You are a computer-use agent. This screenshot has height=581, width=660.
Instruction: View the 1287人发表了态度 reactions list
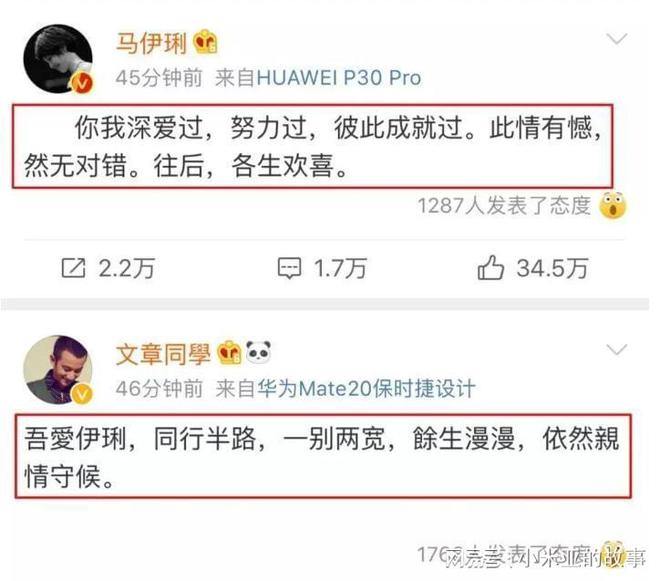tap(504, 205)
